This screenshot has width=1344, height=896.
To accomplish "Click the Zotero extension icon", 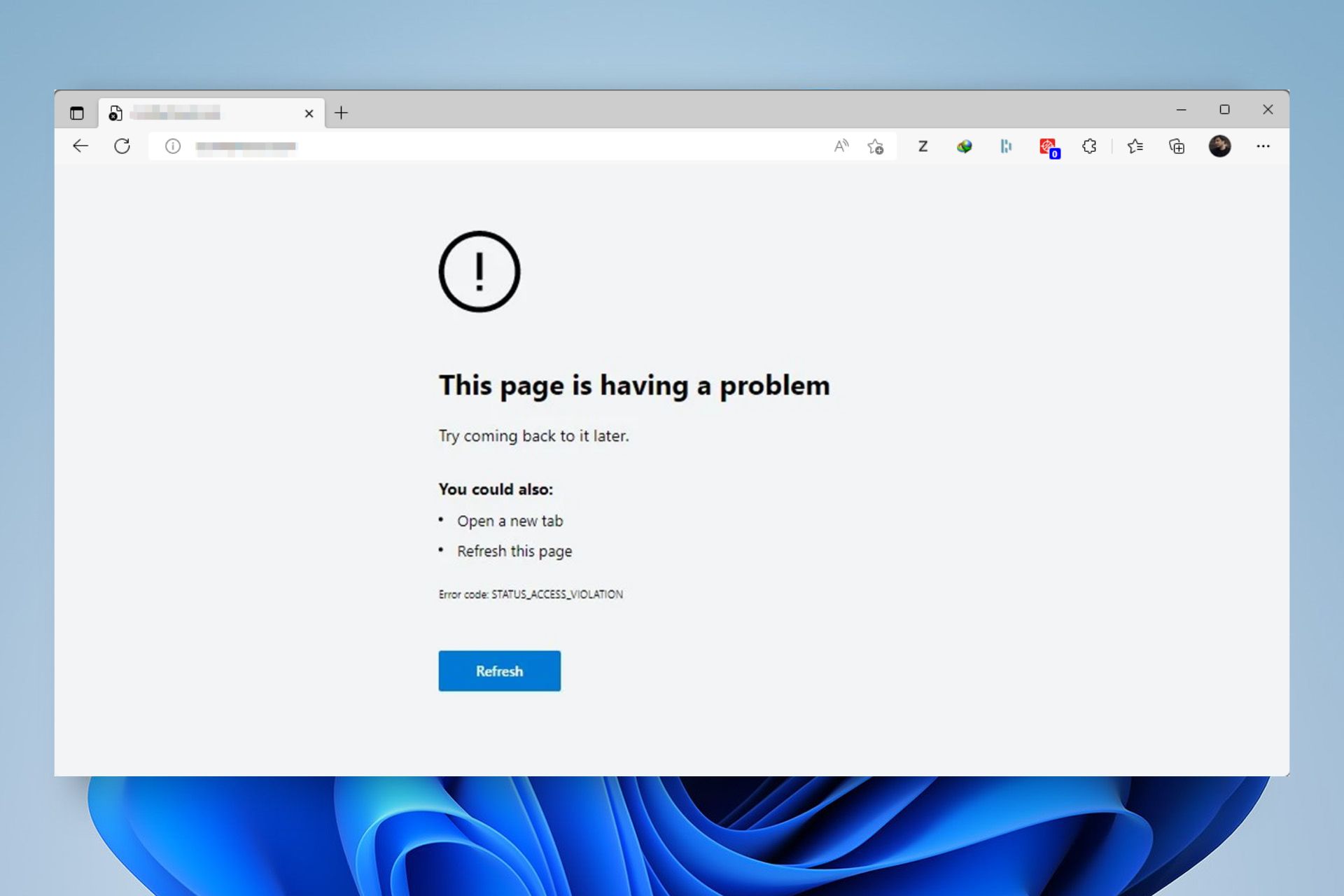I will point(921,145).
